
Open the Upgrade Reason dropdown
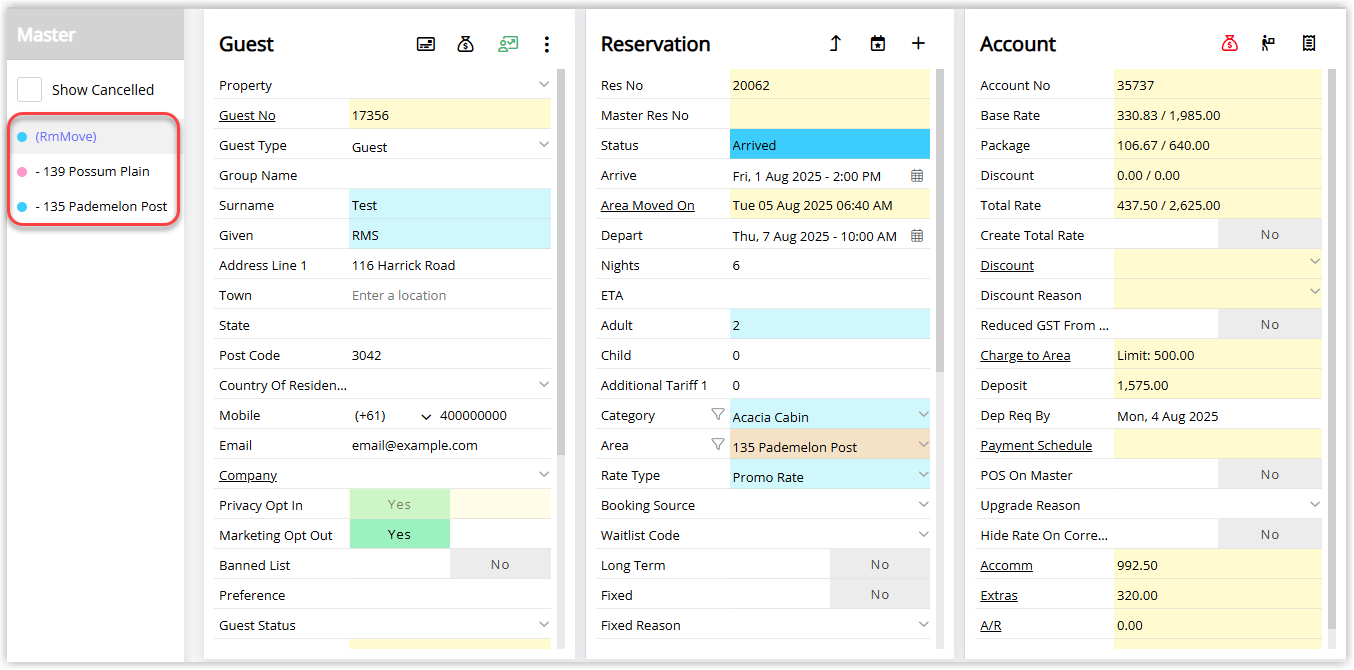pos(1315,504)
